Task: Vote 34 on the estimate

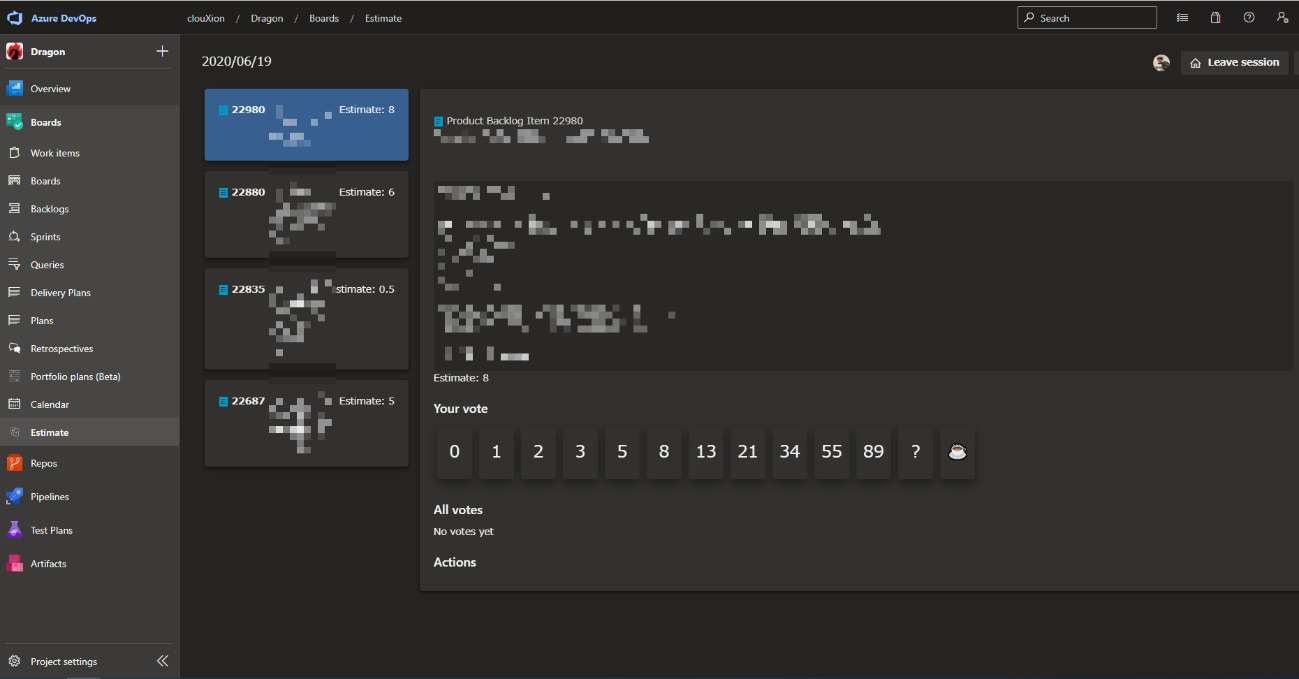Action: coord(790,452)
